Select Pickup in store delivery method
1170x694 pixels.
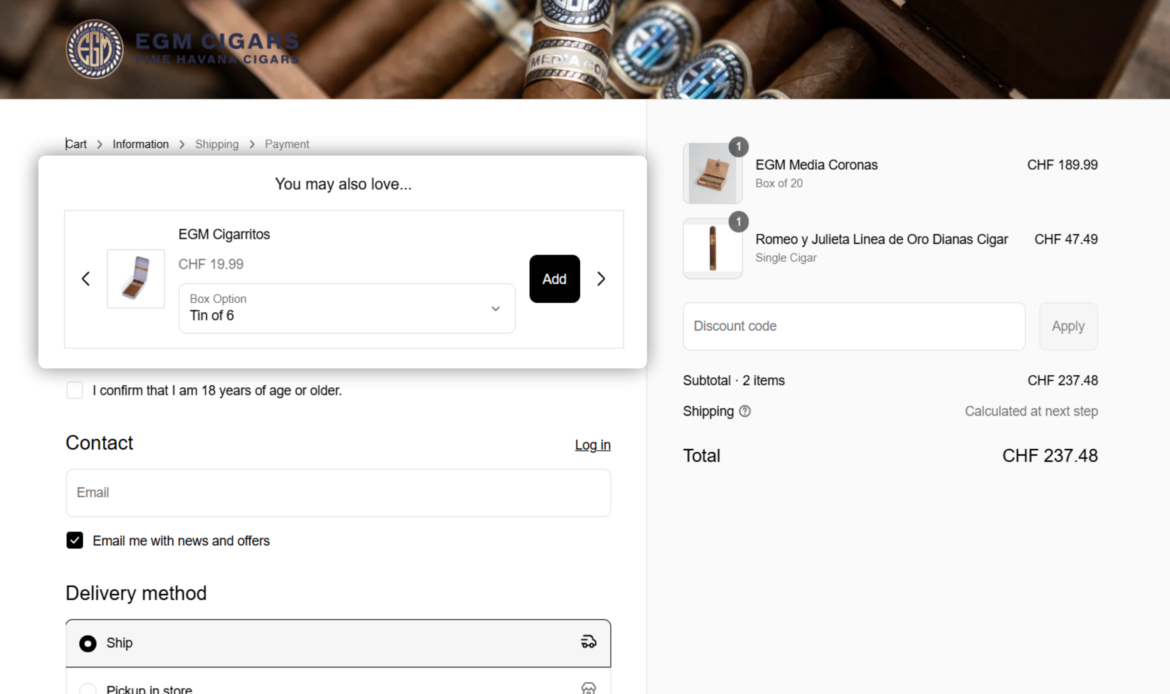click(338, 681)
